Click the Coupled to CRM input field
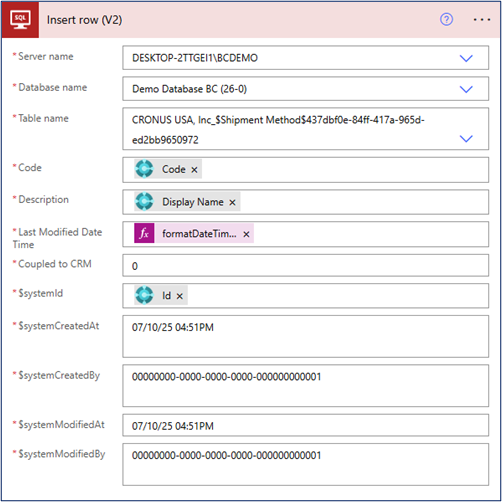Viewport: 502px width, 502px height. (x=305, y=266)
